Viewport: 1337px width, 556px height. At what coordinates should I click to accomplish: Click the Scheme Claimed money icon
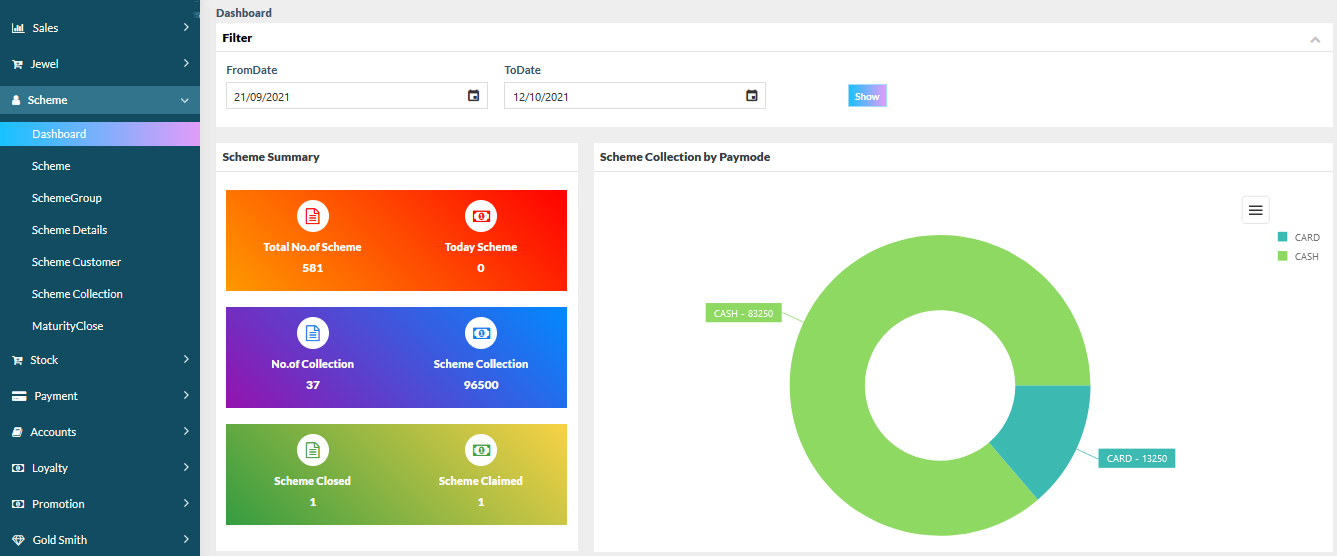pyautogui.click(x=481, y=450)
